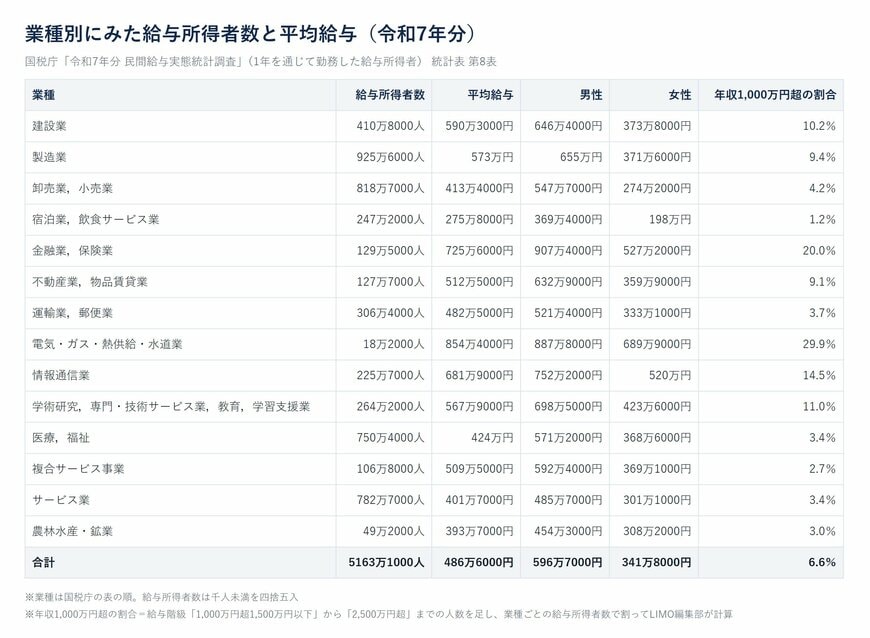Click the 平均給与 column header
This screenshot has height=638, width=870.
tap(490, 95)
